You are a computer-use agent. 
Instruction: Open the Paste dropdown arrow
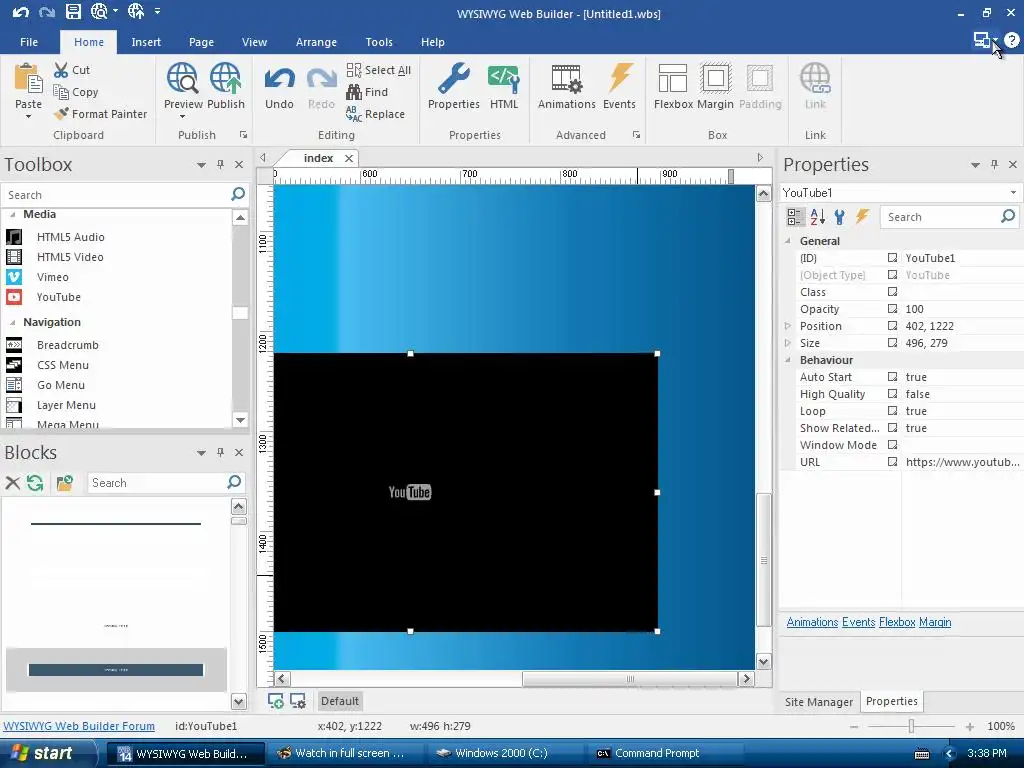pos(28,117)
